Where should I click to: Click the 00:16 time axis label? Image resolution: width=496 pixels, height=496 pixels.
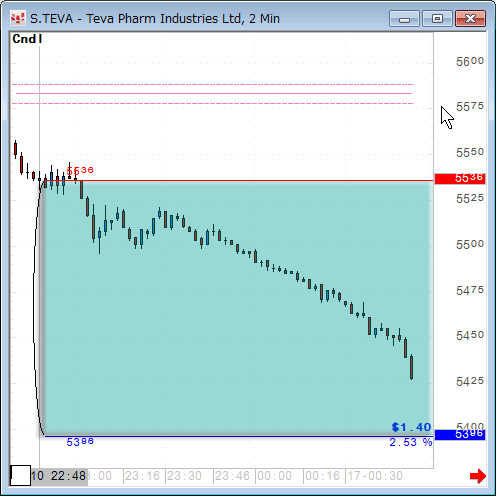point(322,476)
